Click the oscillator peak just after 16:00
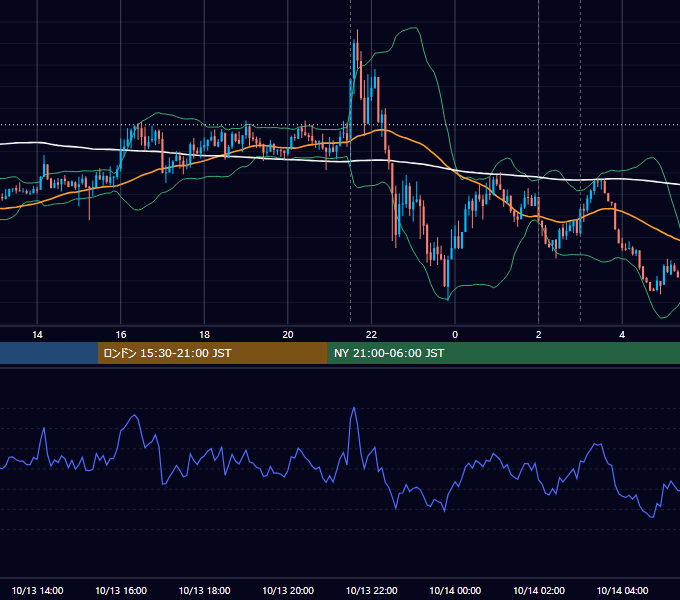 pos(135,416)
